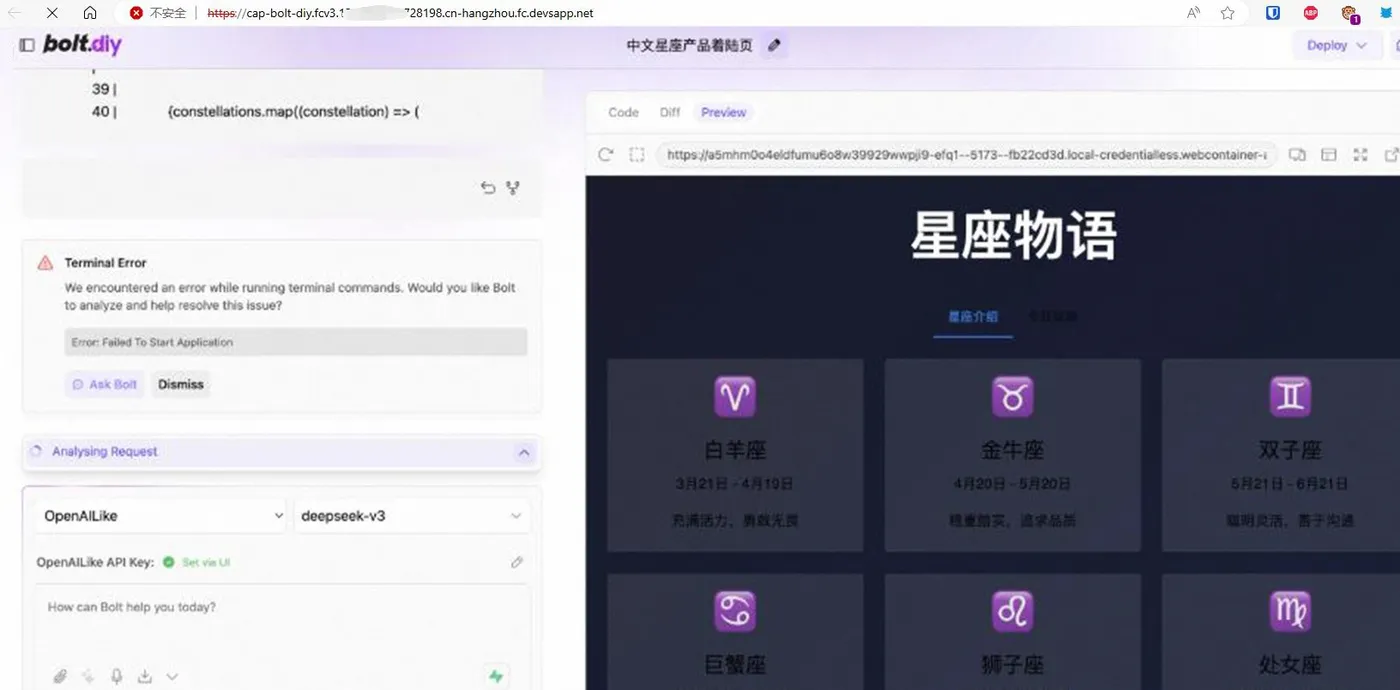Viewport: 1400px width, 690px height.
Task: Add page to favorites with star icon
Action: (1227, 13)
